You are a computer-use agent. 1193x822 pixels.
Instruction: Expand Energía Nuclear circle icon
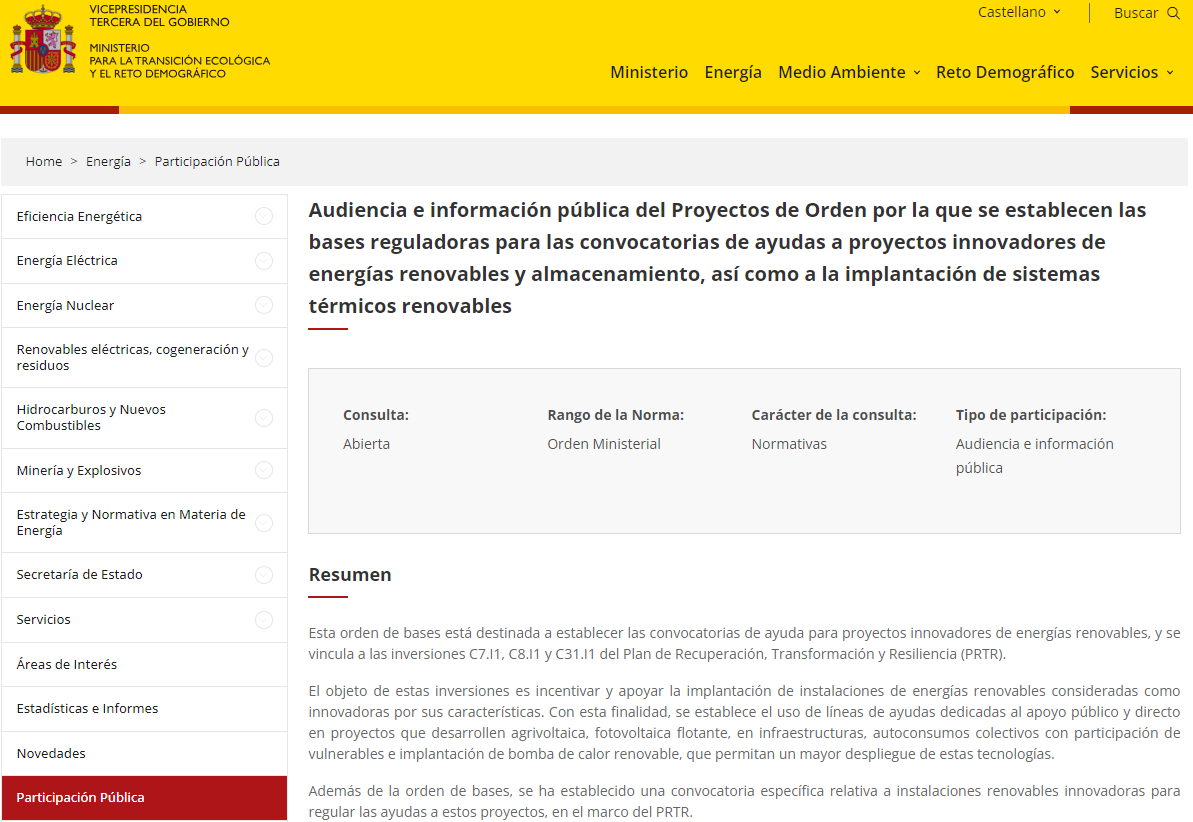pos(264,305)
